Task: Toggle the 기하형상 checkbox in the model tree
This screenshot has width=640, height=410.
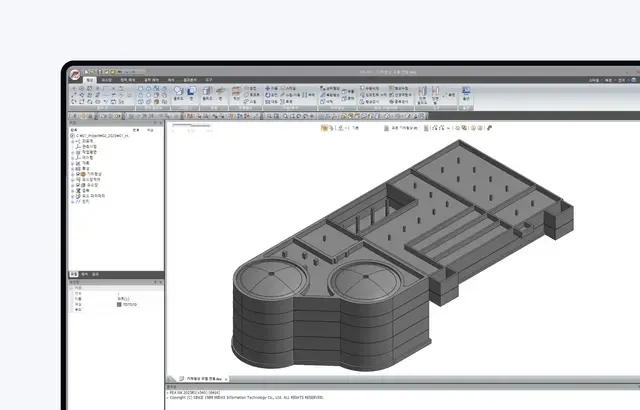Action: pyautogui.click(x=77, y=173)
